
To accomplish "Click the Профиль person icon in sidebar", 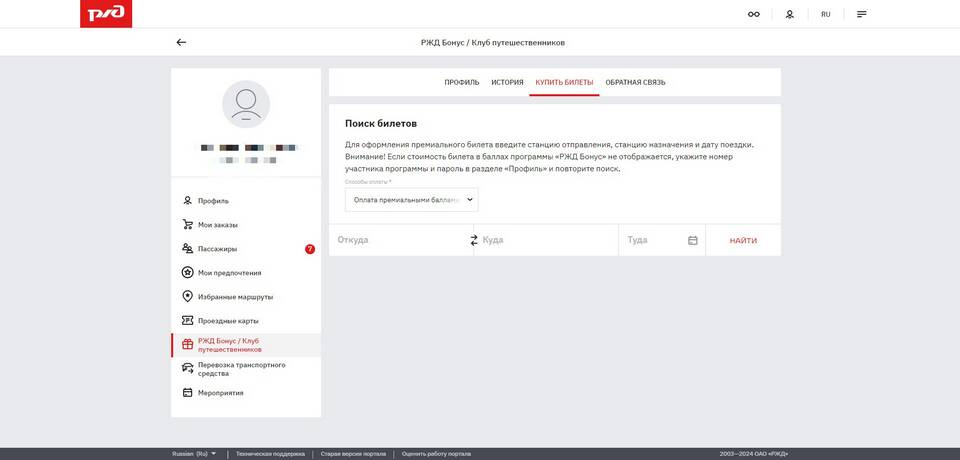I will point(187,200).
